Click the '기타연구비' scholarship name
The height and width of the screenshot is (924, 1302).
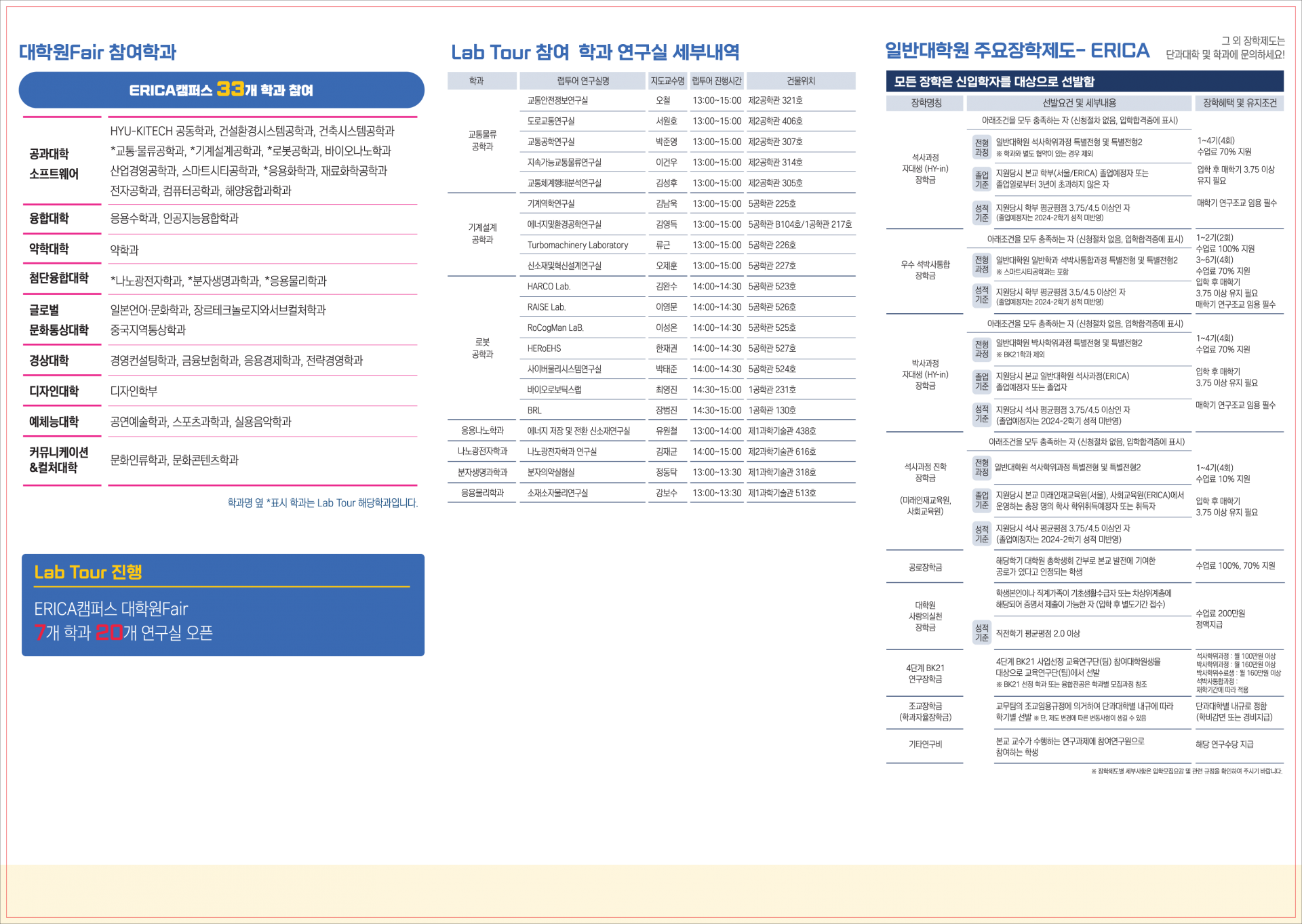925,744
